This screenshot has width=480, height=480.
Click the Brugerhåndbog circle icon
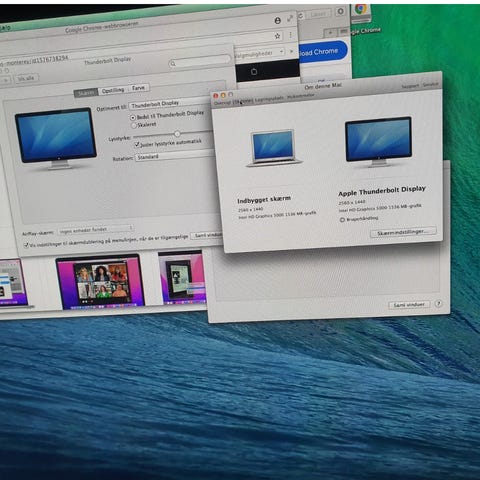coord(342,220)
